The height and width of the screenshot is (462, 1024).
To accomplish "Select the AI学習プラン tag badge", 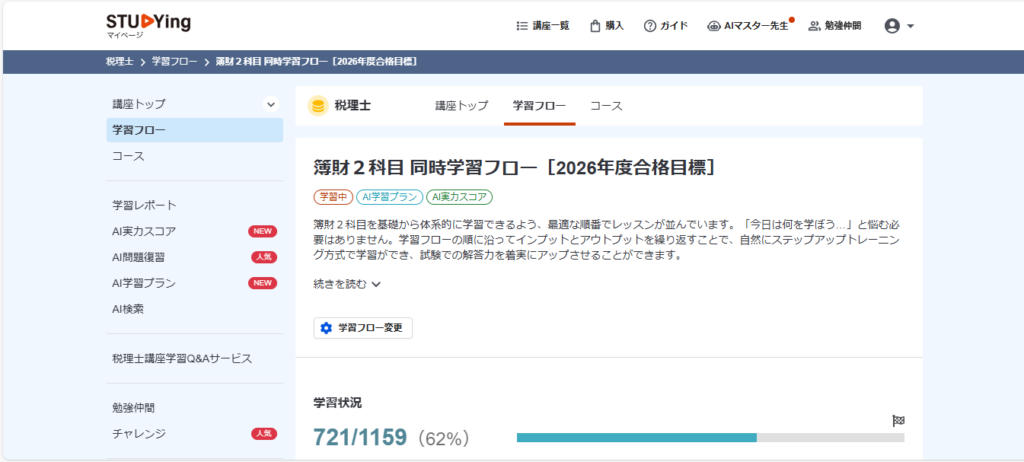I will click(389, 197).
